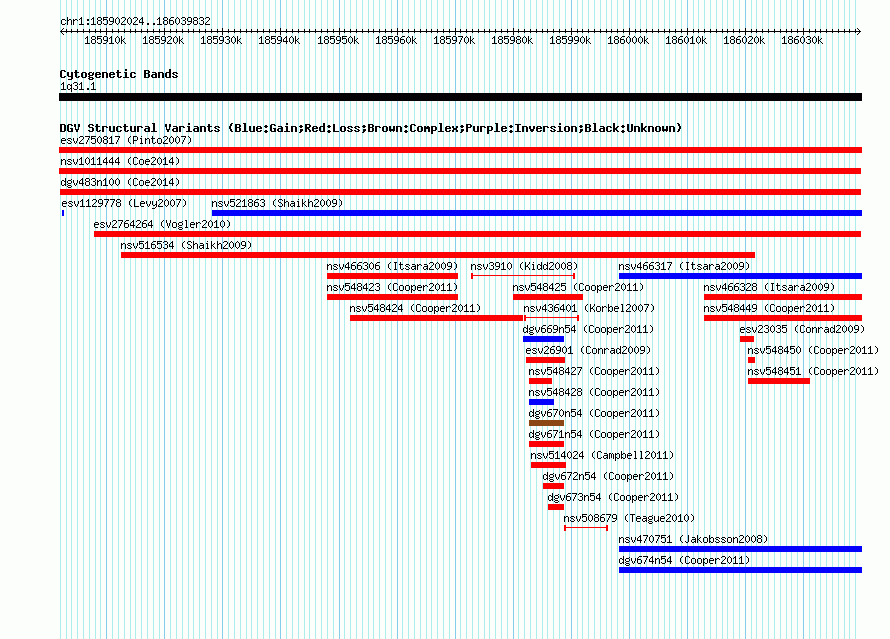Screen dimensions: 890x639
Task: Click the 186030k ruler label
Action: (x=801, y=40)
